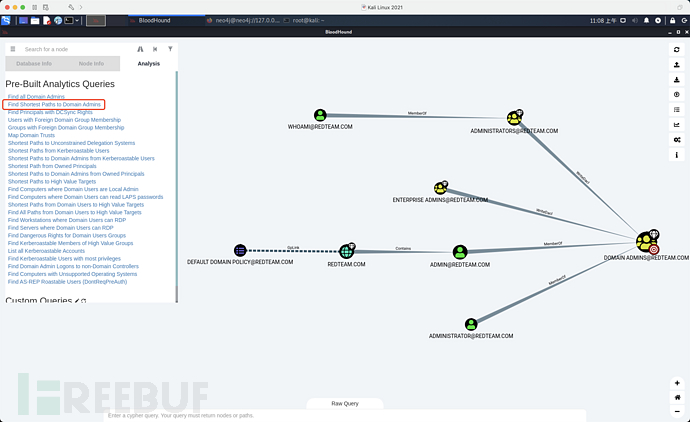This screenshot has height=422, width=690.
Task: Open the Export Graph icon
Action: [676, 65]
